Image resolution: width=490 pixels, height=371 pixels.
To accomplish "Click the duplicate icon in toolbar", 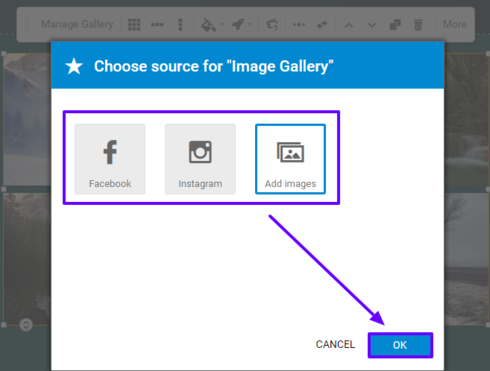I will click(395, 25).
